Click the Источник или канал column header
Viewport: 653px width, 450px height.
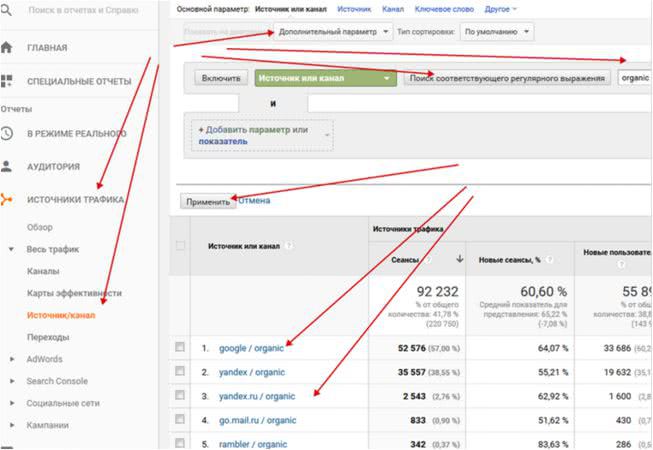[x=244, y=246]
